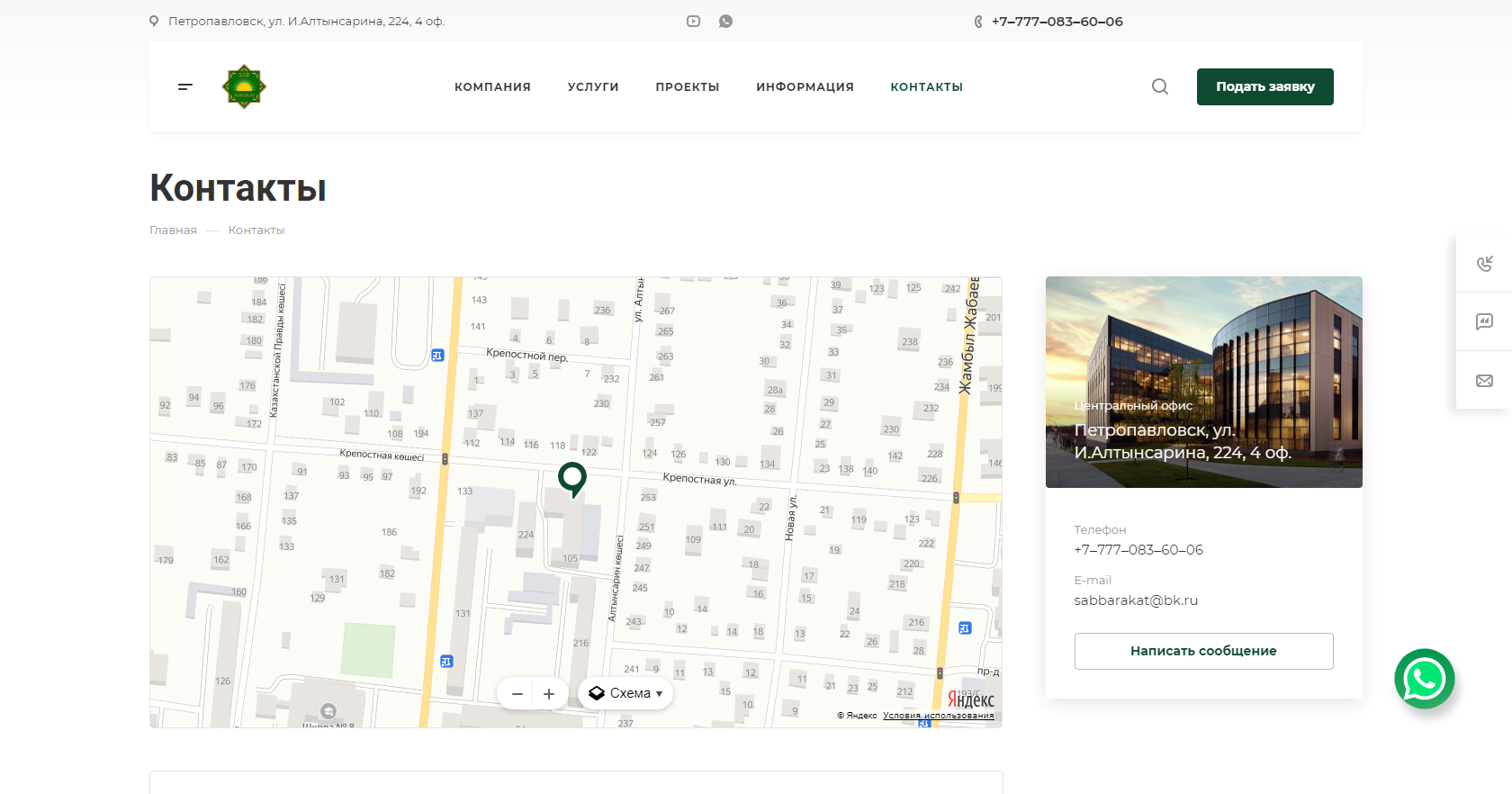The height and width of the screenshot is (794, 1512).
Task: Click the central office building photo
Action: [1204, 382]
